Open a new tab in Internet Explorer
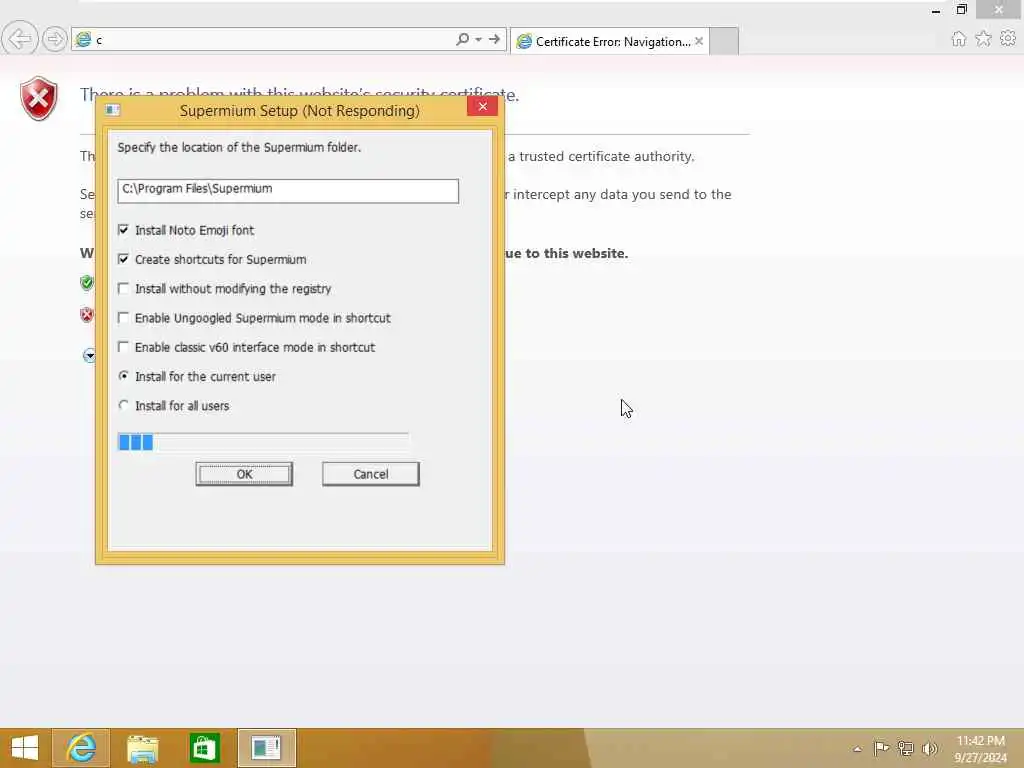The height and width of the screenshot is (768, 1024). (x=724, y=41)
